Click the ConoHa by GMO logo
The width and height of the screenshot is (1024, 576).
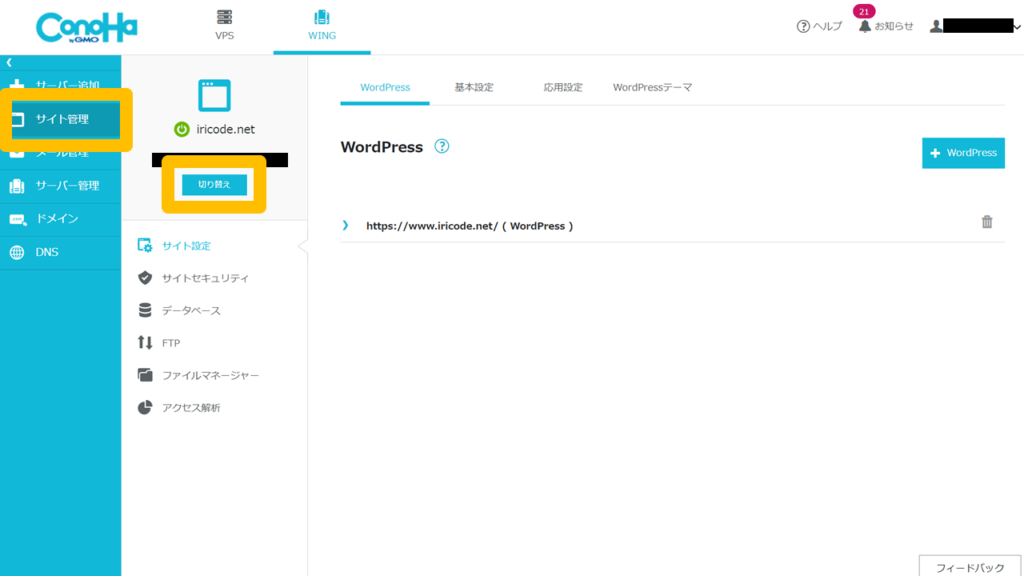(86, 27)
